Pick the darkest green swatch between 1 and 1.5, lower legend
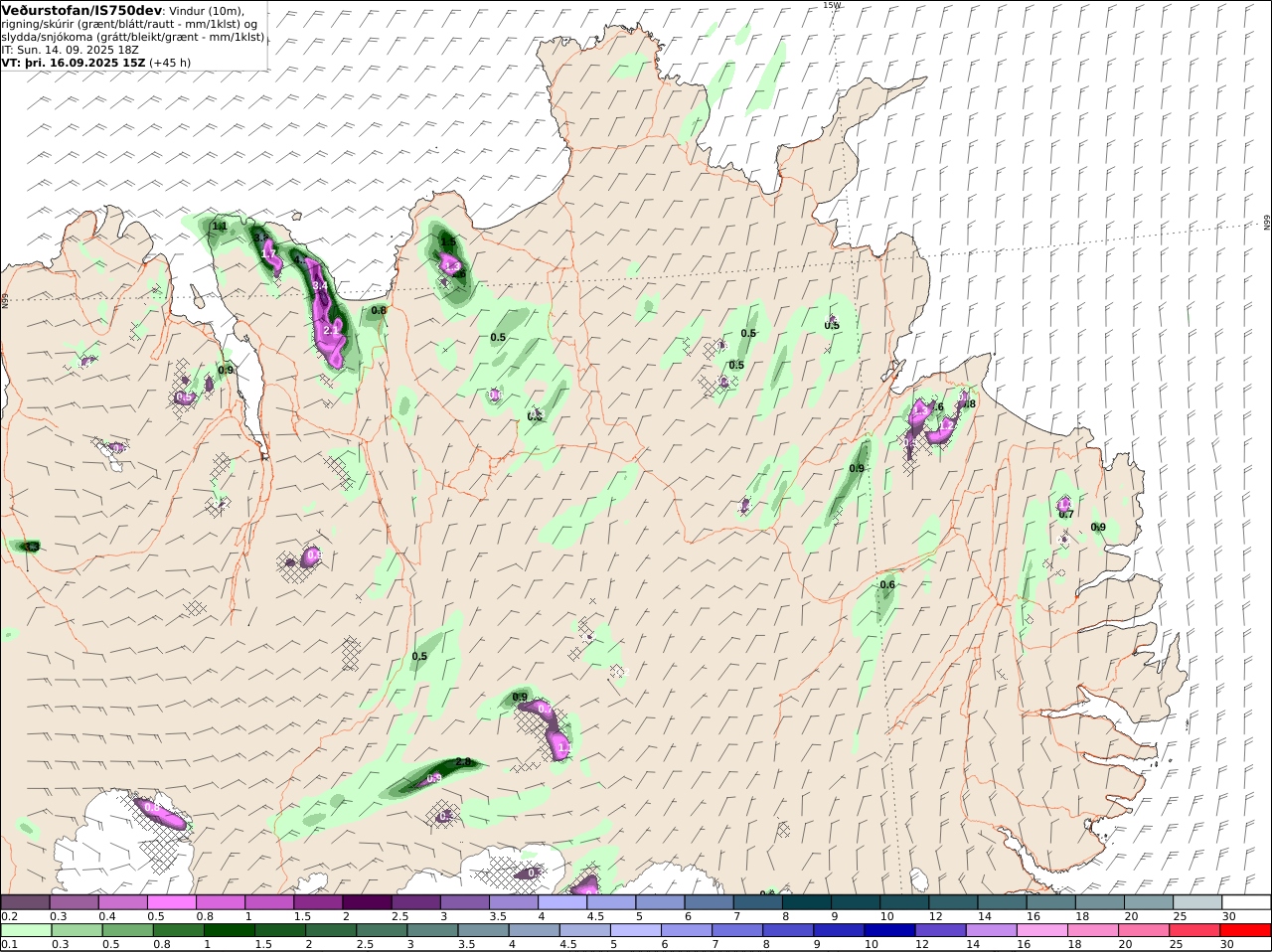Image resolution: width=1272 pixels, height=952 pixels. [230, 931]
